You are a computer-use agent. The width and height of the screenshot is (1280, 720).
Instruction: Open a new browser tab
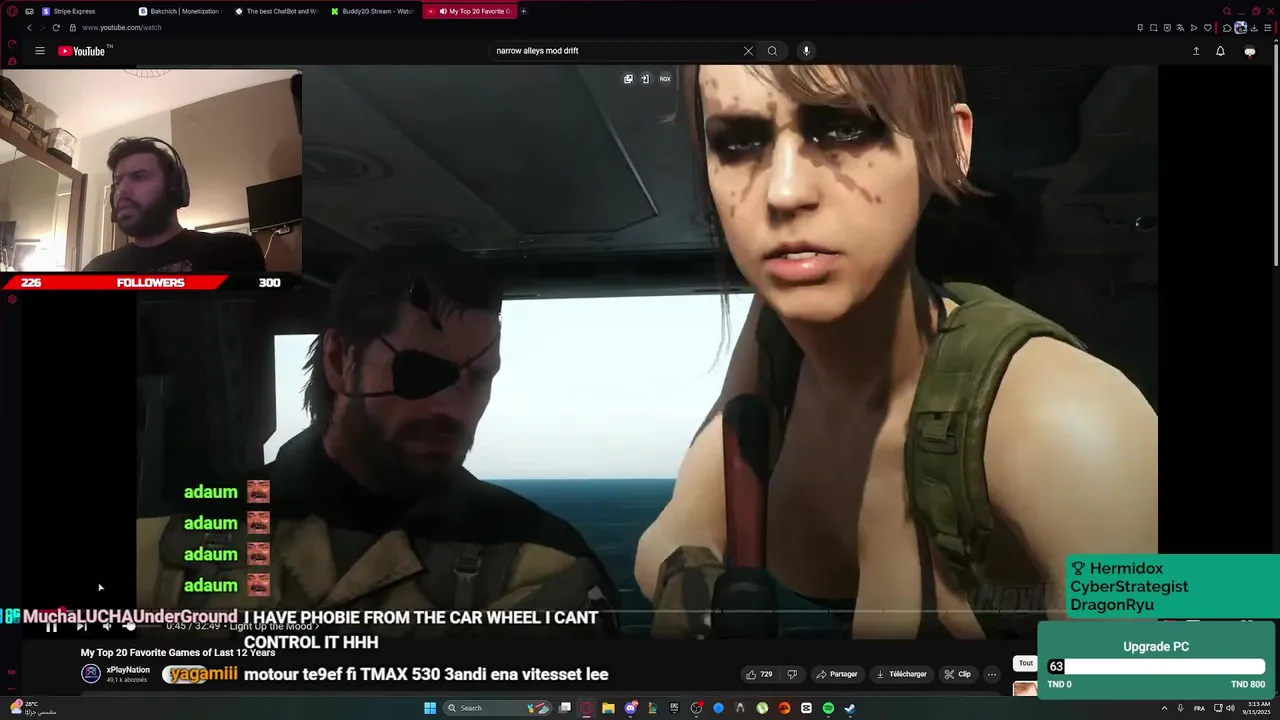[523, 11]
